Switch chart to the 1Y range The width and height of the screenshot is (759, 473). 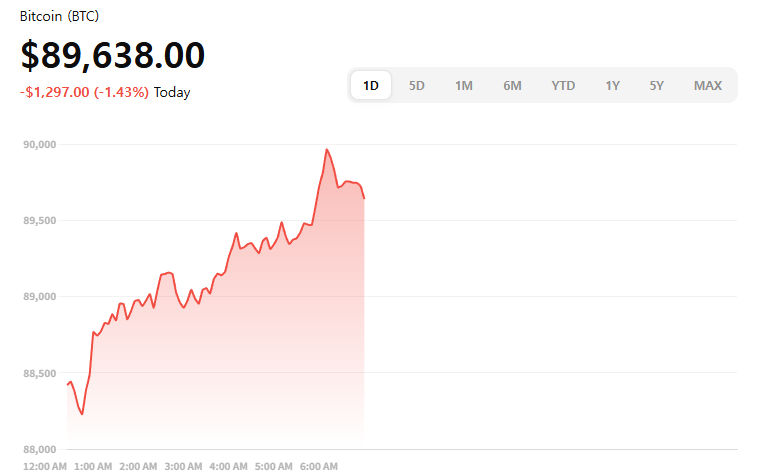[x=612, y=85]
